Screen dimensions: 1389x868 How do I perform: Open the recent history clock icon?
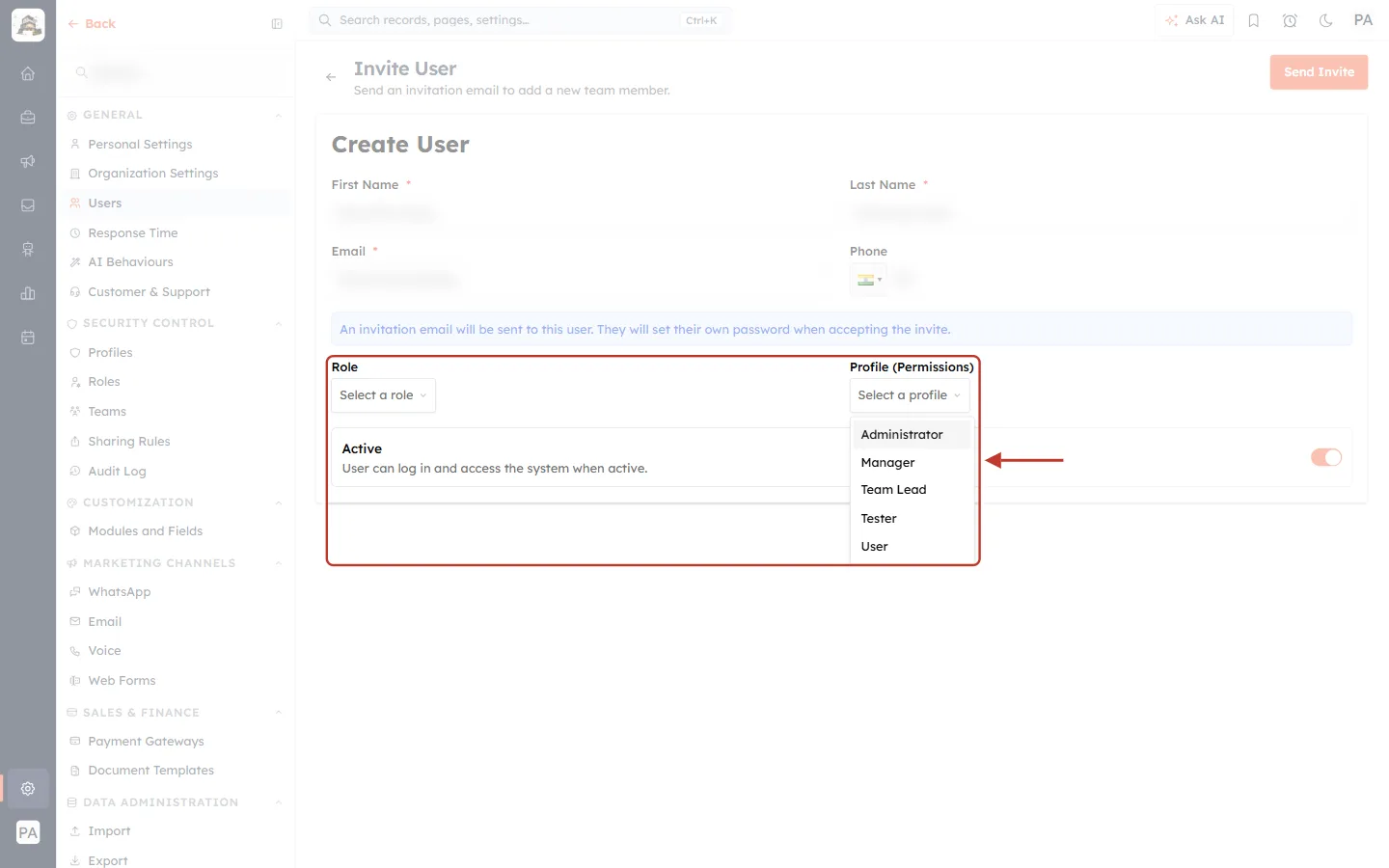(1290, 20)
